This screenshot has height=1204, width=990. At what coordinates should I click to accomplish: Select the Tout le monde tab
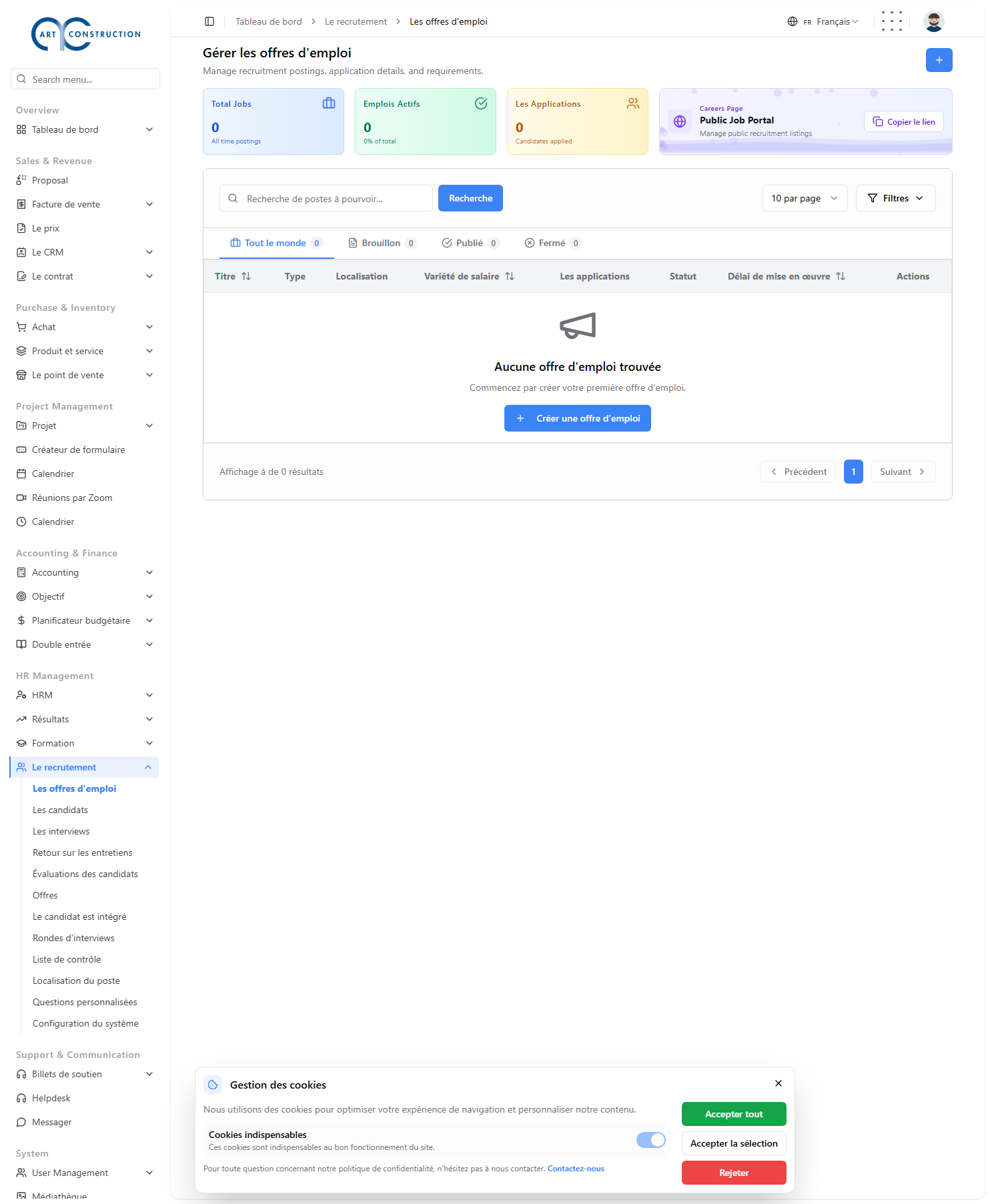pos(276,243)
